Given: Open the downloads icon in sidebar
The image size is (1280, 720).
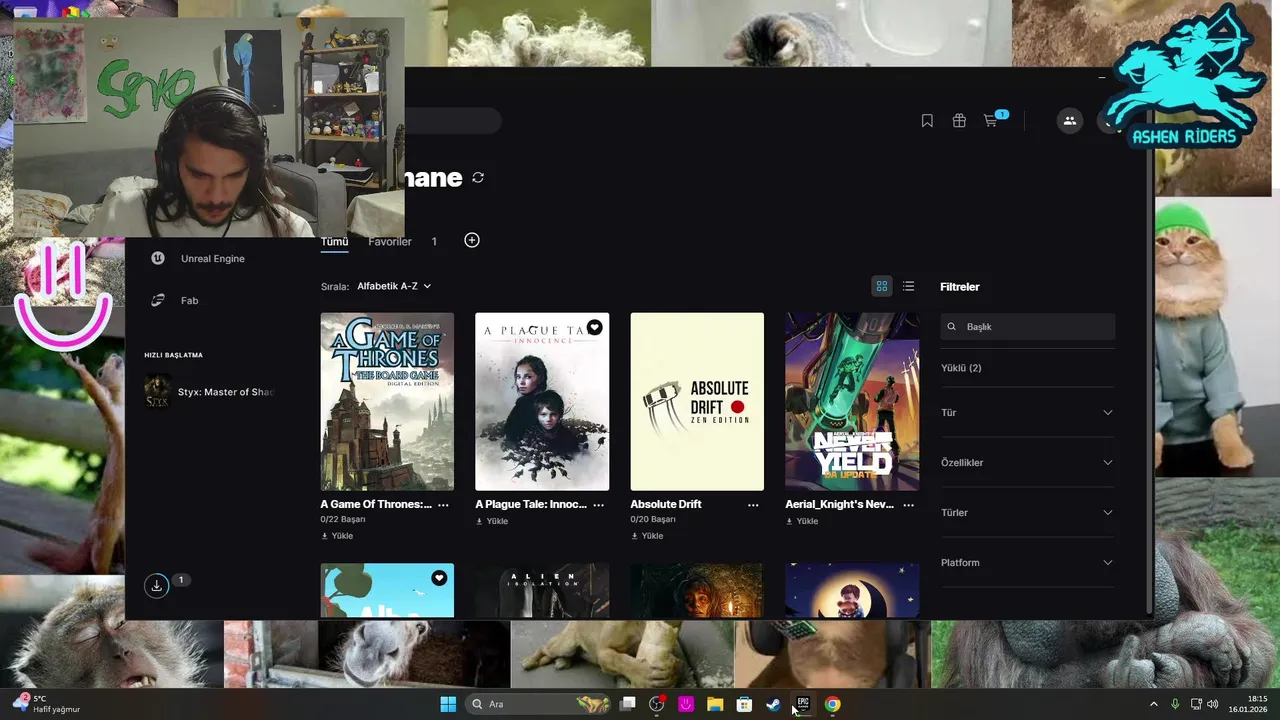Looking at the screenshot, I should coord(157,586).
